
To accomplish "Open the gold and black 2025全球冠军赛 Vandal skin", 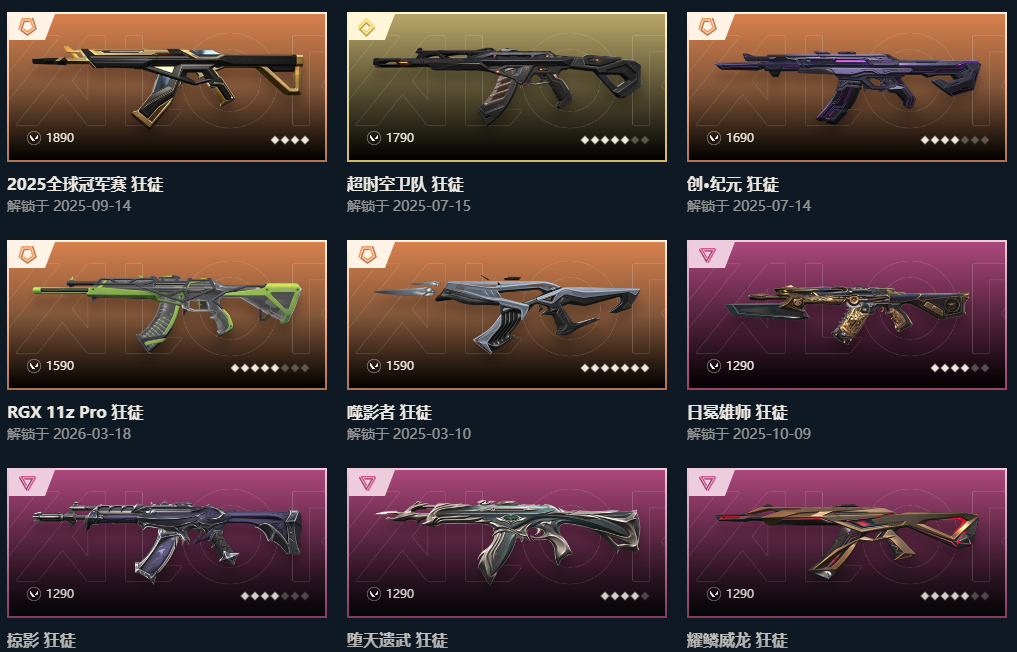I will coord(167,83).
